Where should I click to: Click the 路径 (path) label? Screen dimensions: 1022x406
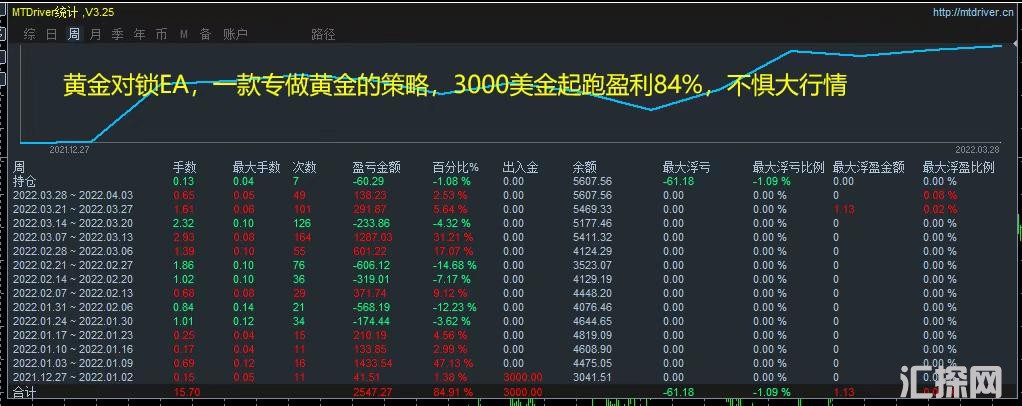tap(323, 34)
